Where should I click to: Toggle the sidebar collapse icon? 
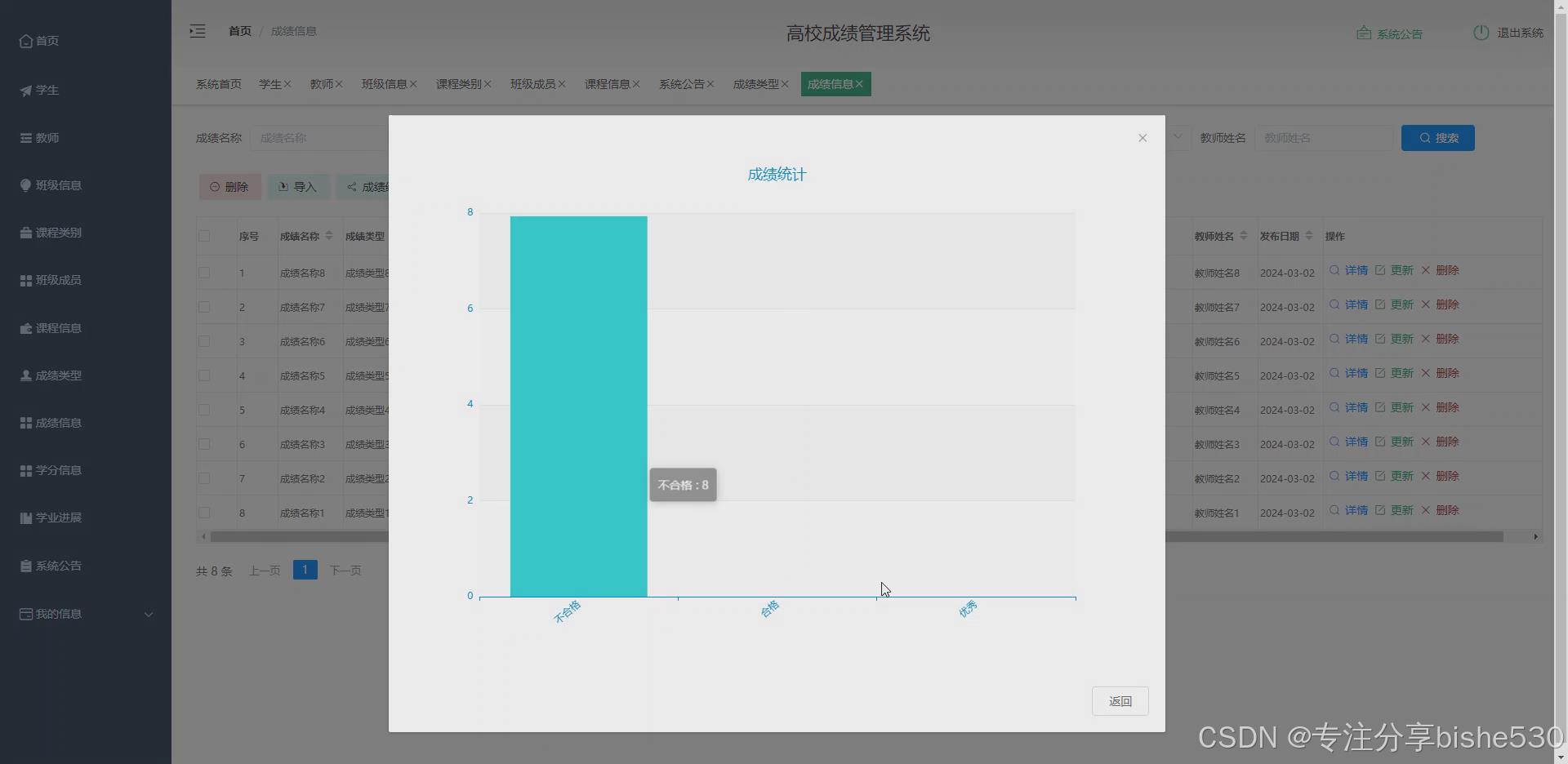tap(198, 31)
